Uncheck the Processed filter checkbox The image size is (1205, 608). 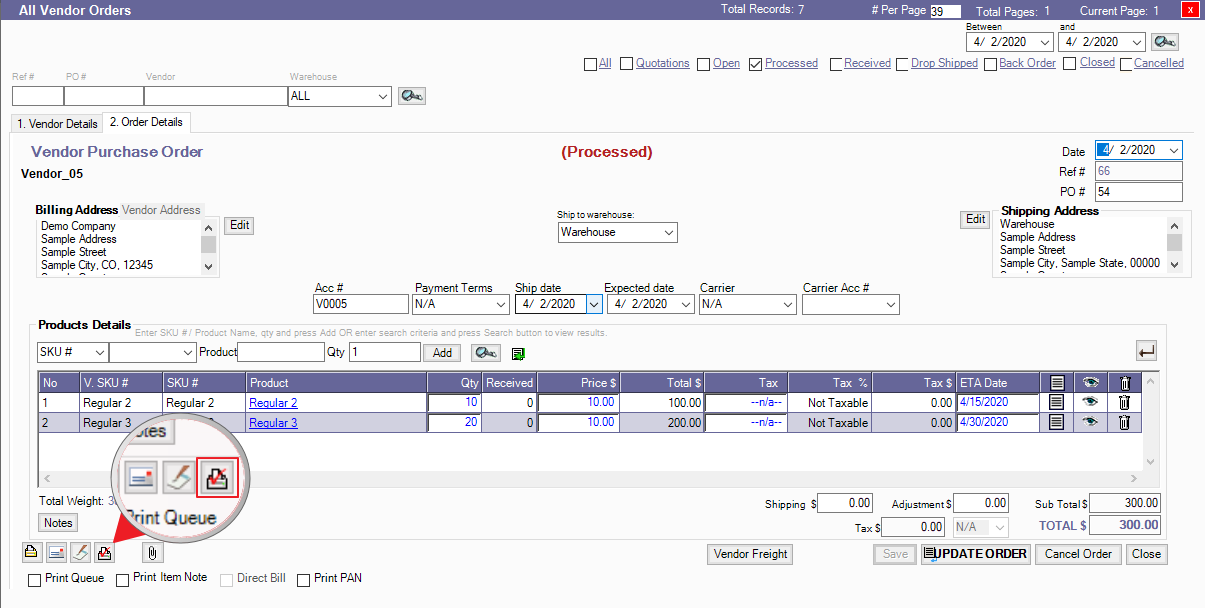click(x=756, y=64)
